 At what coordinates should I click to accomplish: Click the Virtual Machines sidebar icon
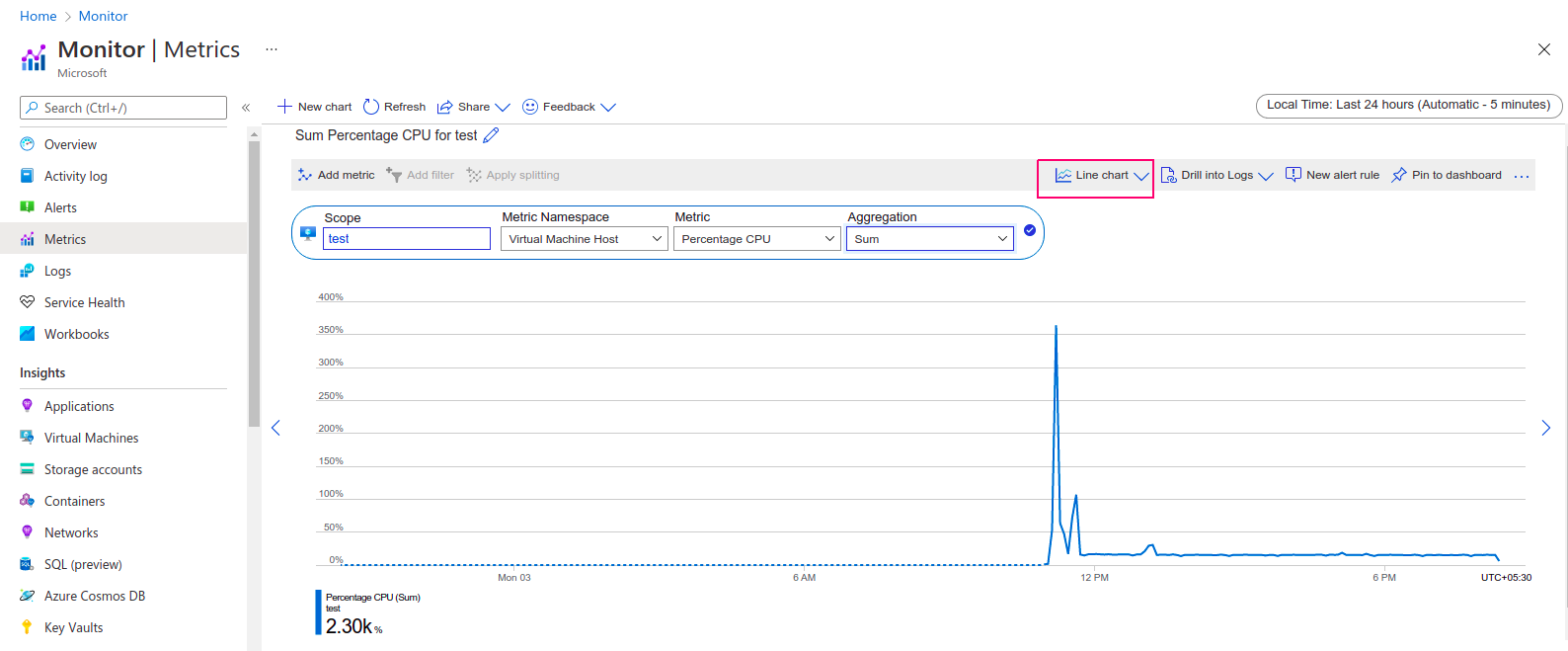[27, 438]
